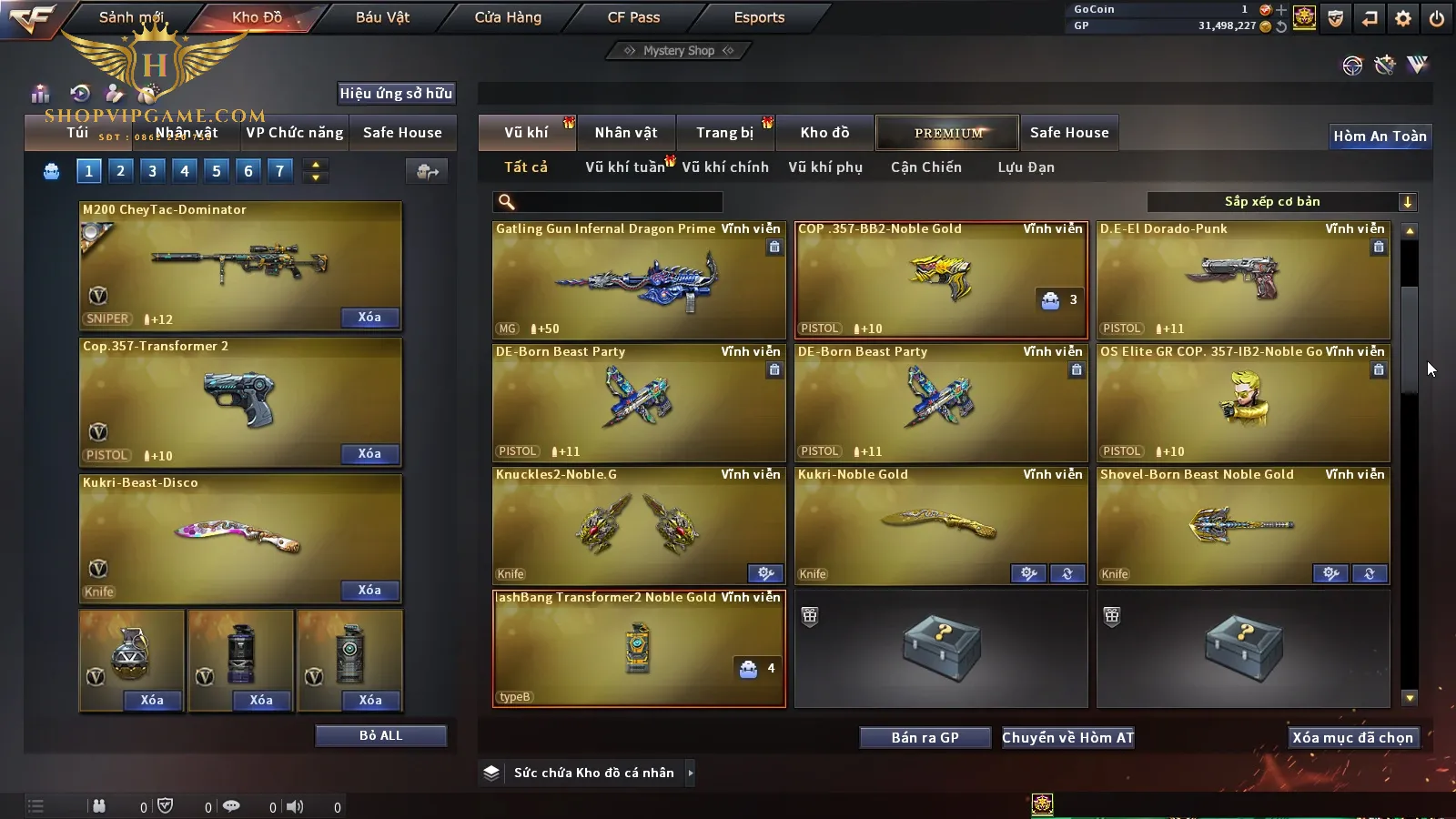Viewport: 1456px width, 819px height.
Task: Click gear icon on Knuckles2-Noble.G knife
Action: pyautogui.click(x=765, y=573)
